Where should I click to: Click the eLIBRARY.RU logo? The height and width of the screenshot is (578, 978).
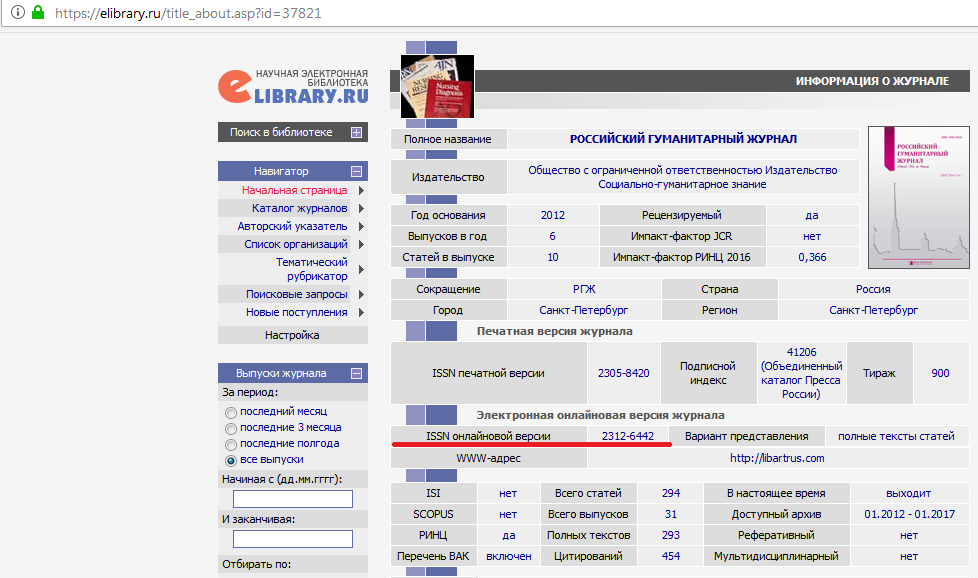pyautogui.click(x=293, y=87)
